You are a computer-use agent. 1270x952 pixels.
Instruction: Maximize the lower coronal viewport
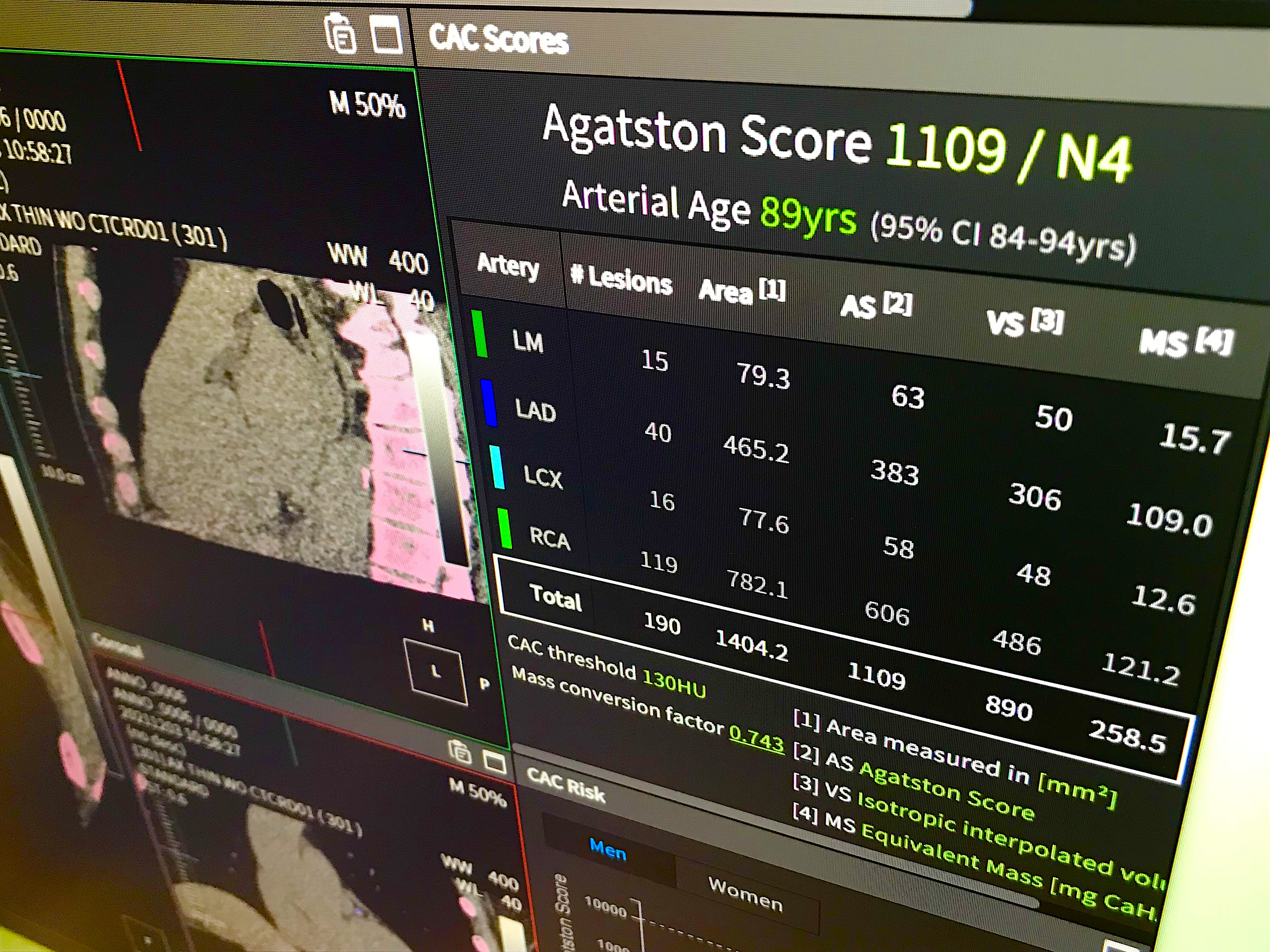[x=495, y=762]
